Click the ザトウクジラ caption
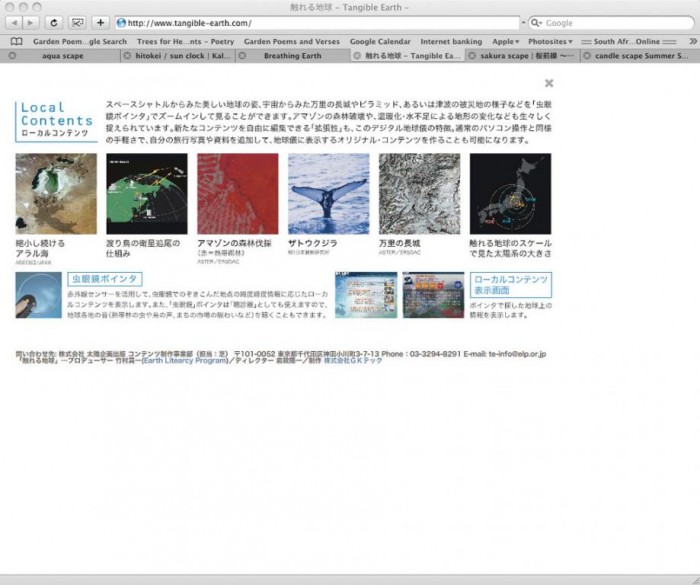The height and width of the screenshot is (585, 700). pos(312,243)
